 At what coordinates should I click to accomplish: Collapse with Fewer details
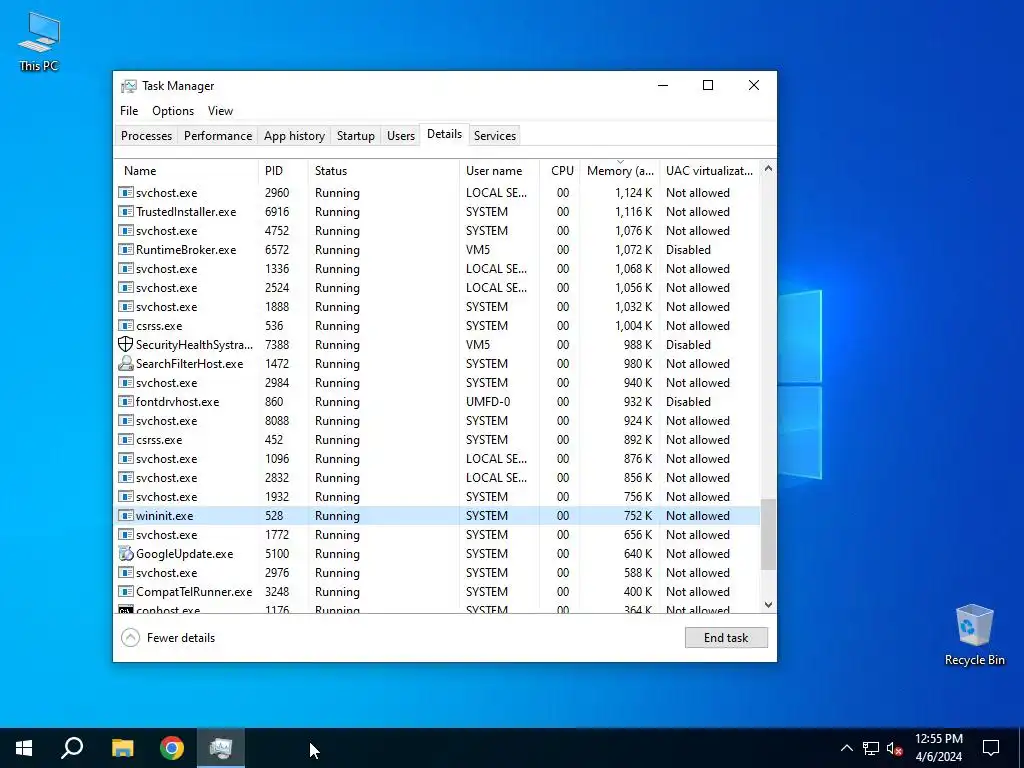(x=168, y=637)
